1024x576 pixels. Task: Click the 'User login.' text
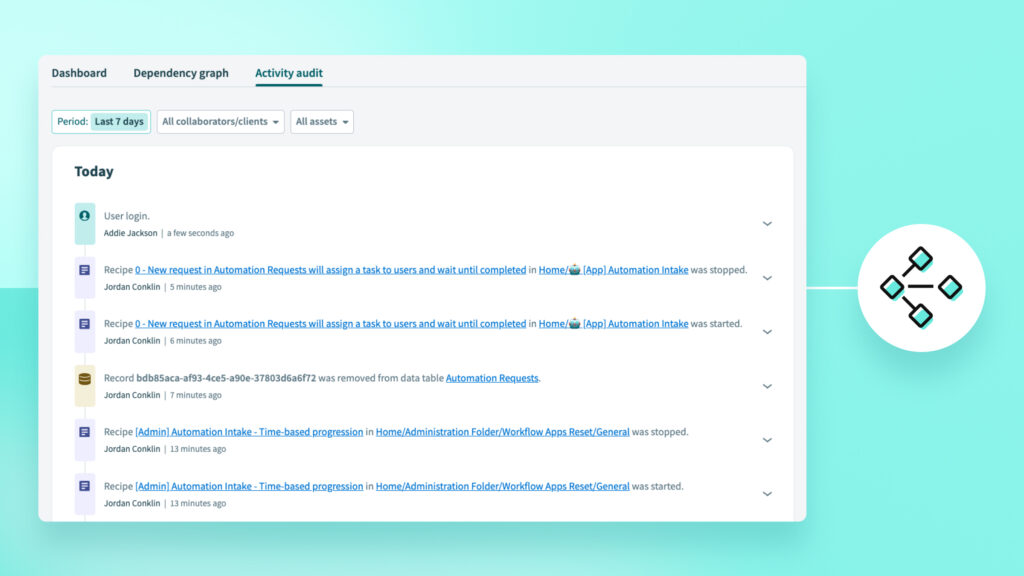coord(127,216)
